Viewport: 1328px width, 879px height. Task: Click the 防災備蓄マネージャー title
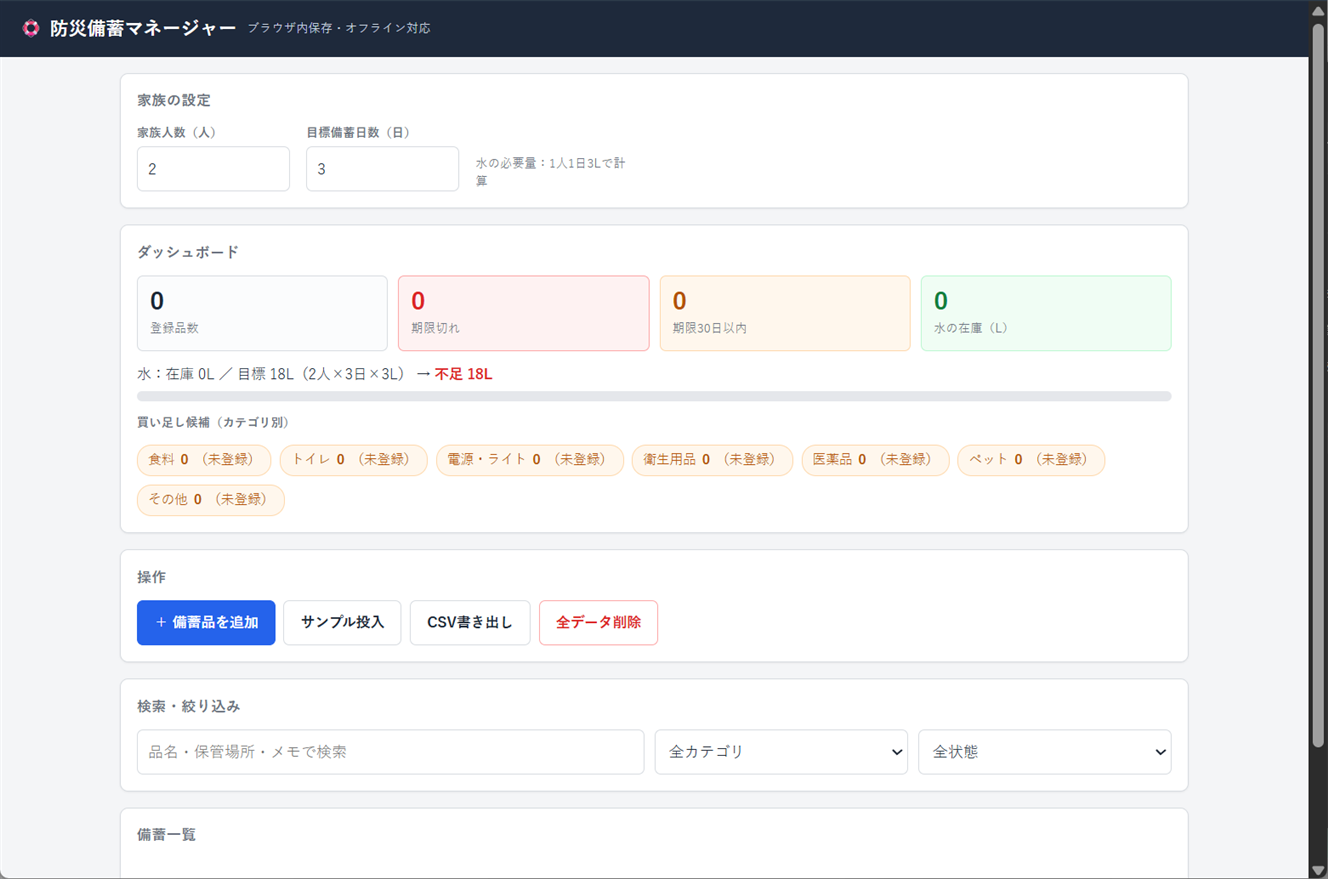point(143,29)
